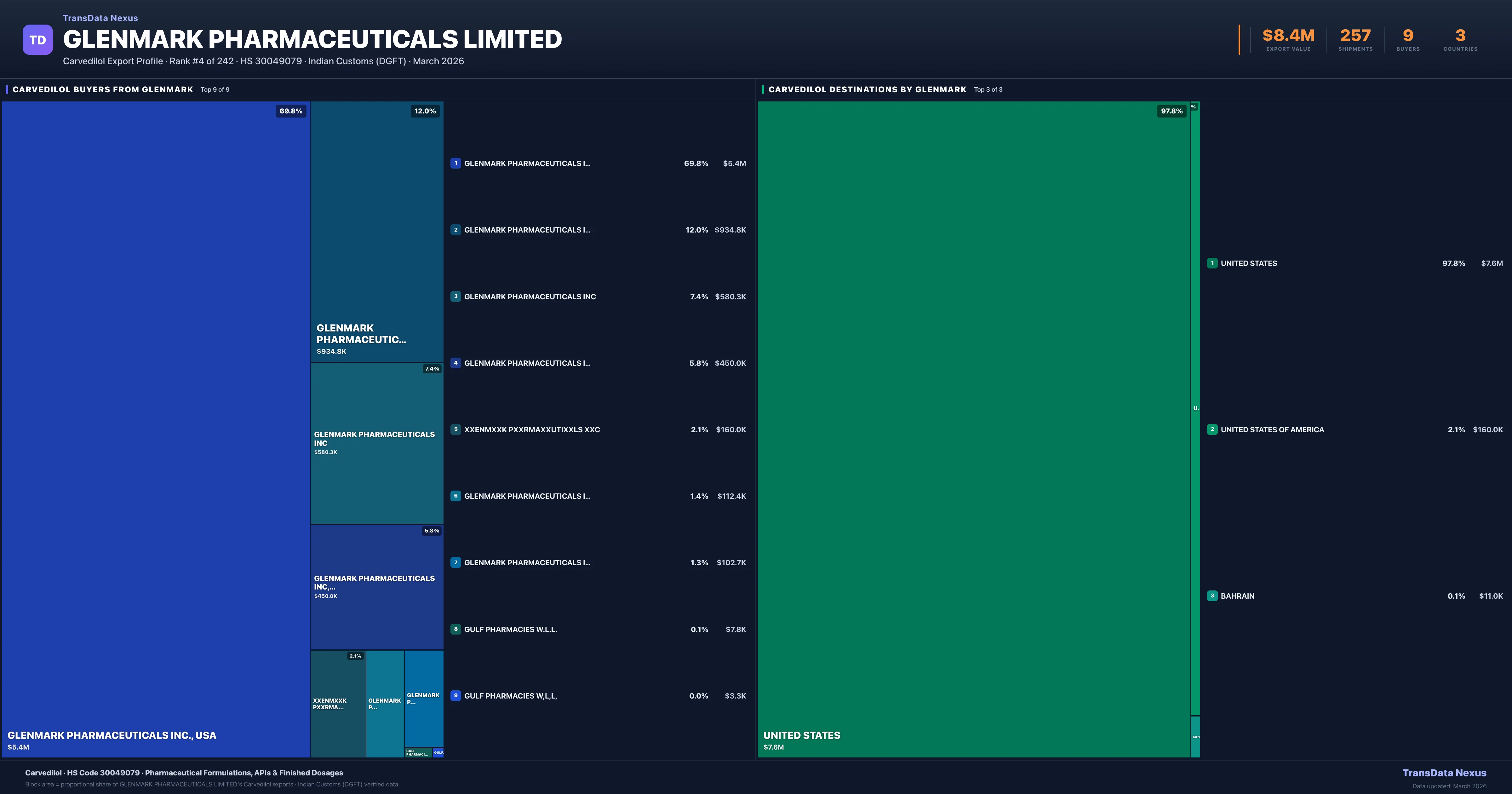This screenshot has height=794, width=1512.
Task: Click the $8.4M EXPORT VALUE stat
Action: tap(1288, 35)
